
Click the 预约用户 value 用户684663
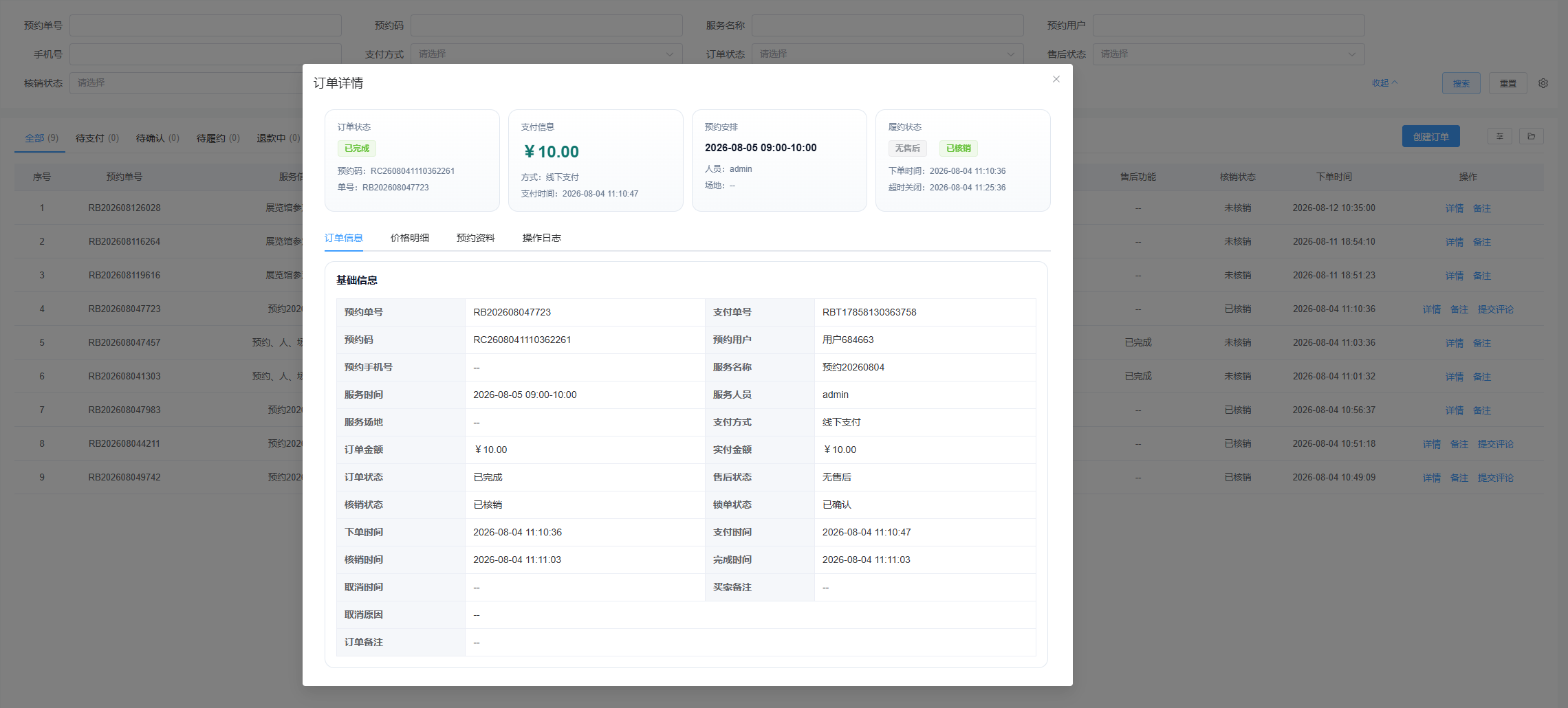(848, 340)
